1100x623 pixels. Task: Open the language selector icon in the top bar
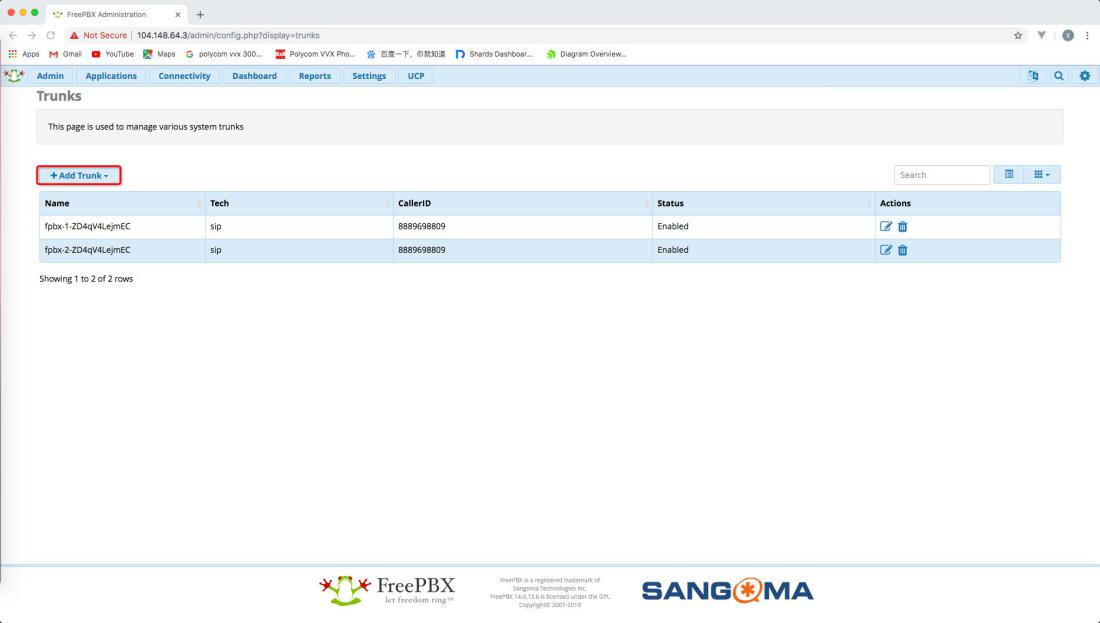(1031, 76)
